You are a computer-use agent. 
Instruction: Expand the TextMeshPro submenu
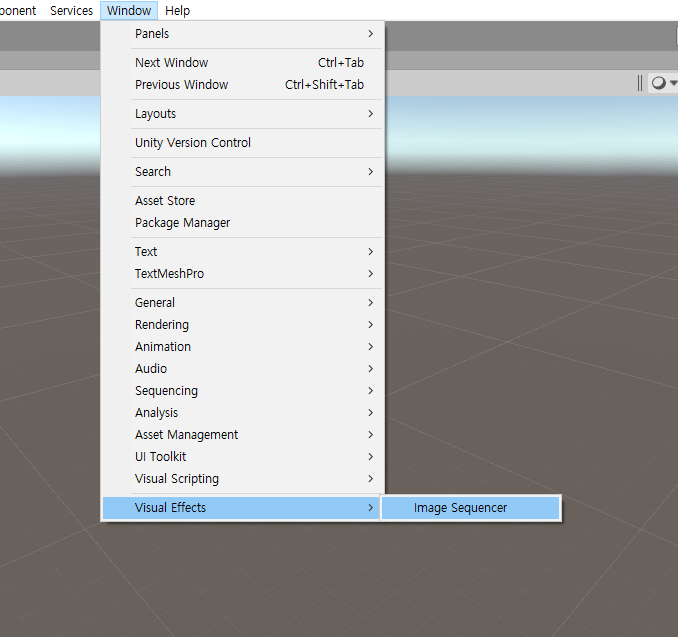(x=243, y=274)
